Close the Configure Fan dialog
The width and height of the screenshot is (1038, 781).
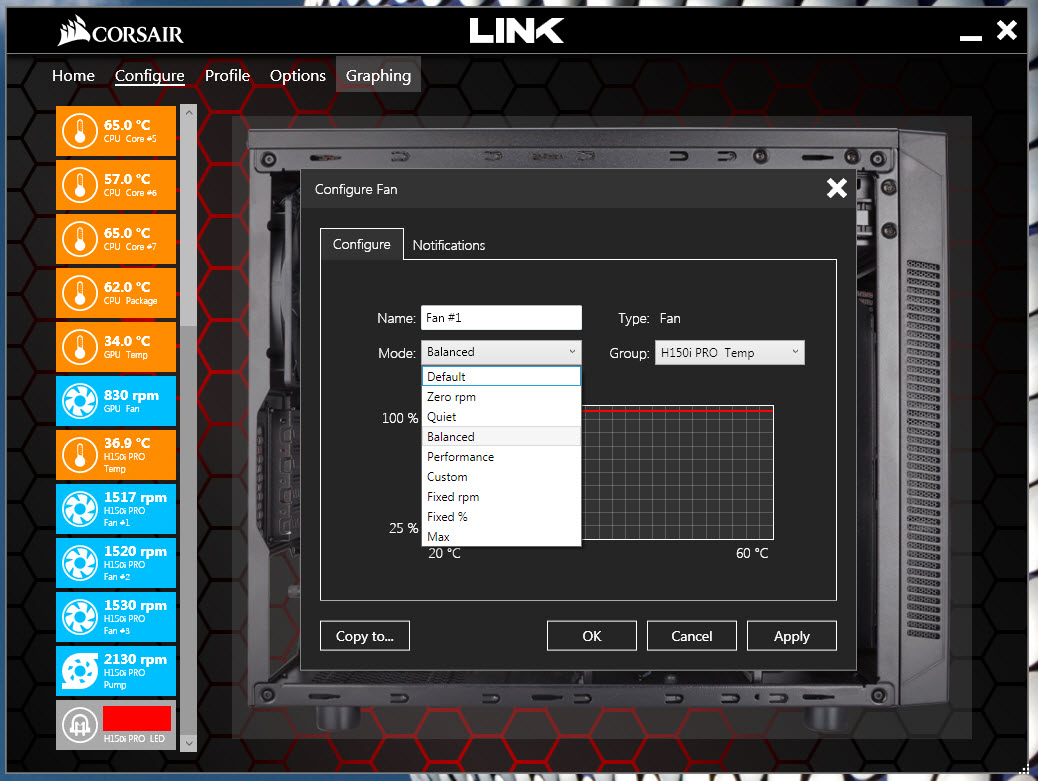pyautogui.click(x=837, y=189)
